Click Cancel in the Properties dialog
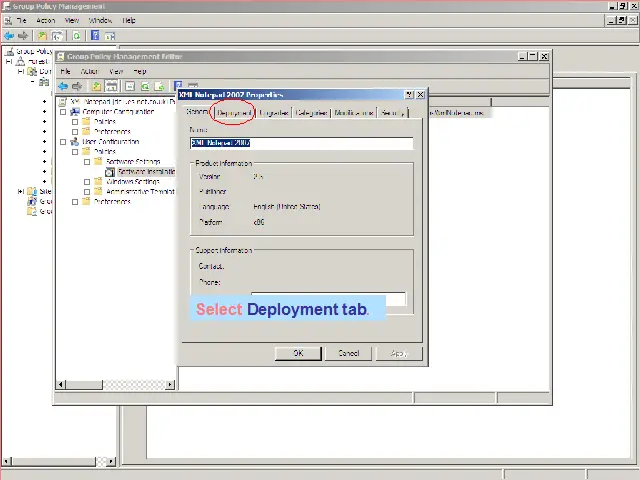 (x=349, y=353)
